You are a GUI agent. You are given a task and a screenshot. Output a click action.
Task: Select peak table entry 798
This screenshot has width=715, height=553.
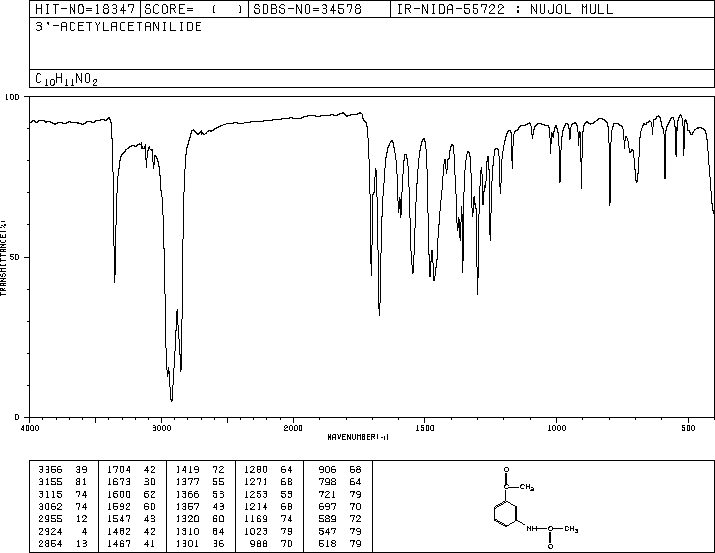pos(340,482)
